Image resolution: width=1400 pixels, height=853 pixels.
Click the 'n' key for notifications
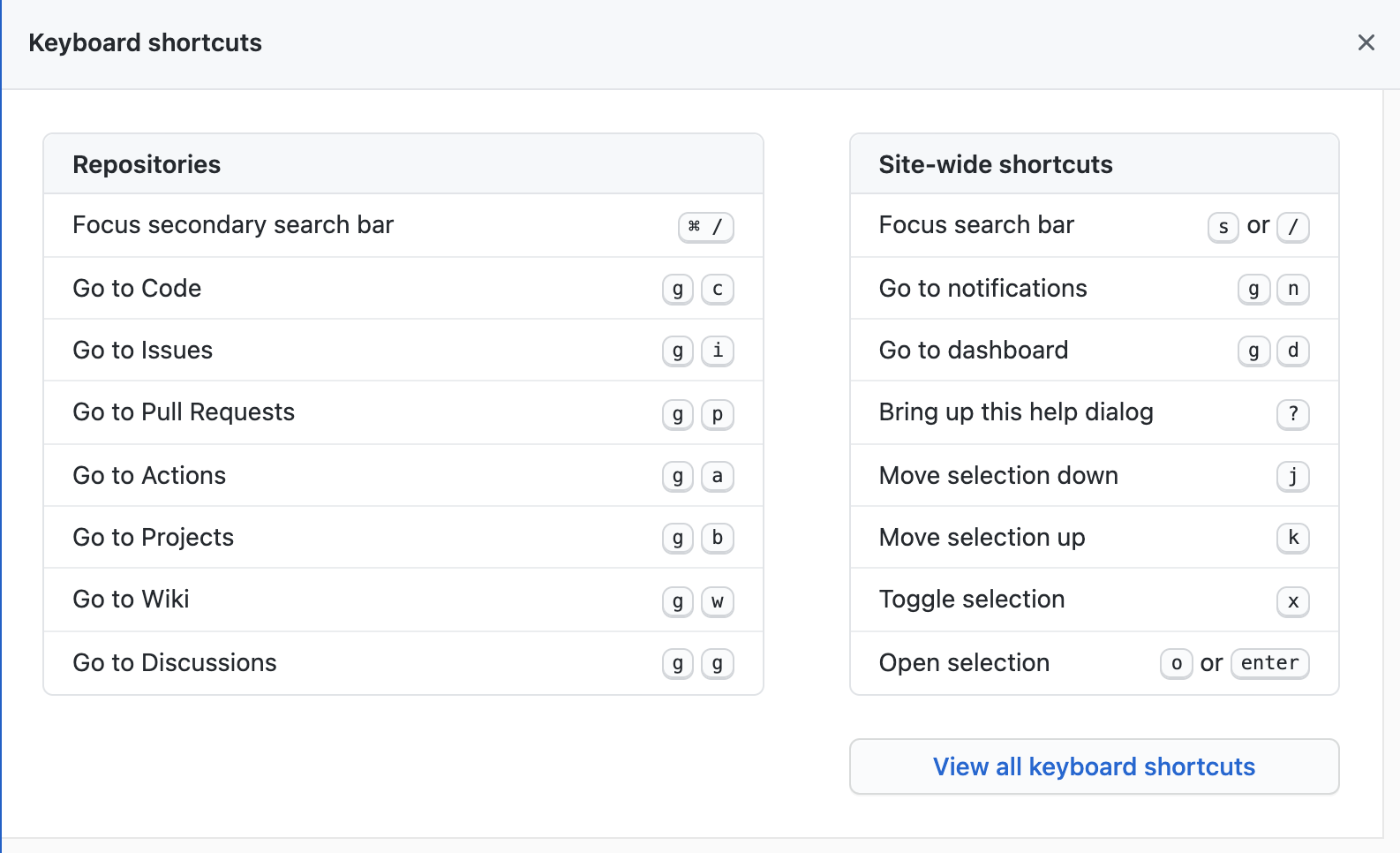(1293, 289)
